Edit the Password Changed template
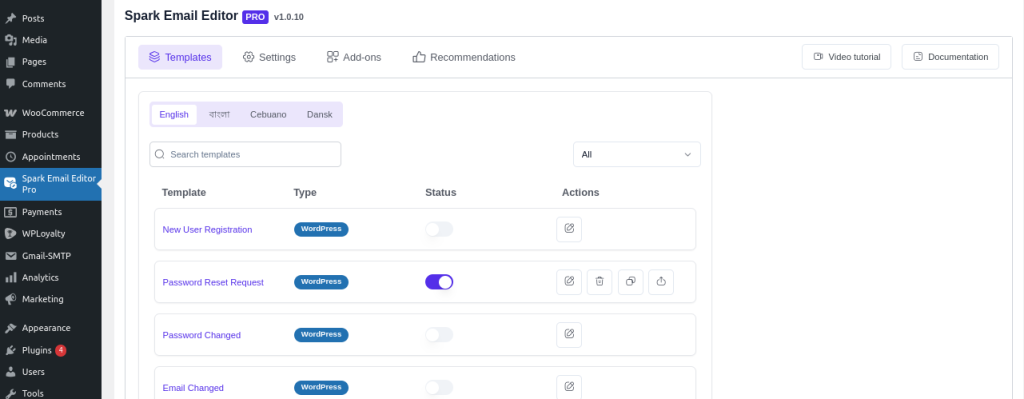The width and height of the screenshot is (1024, 399). [569, 335]
